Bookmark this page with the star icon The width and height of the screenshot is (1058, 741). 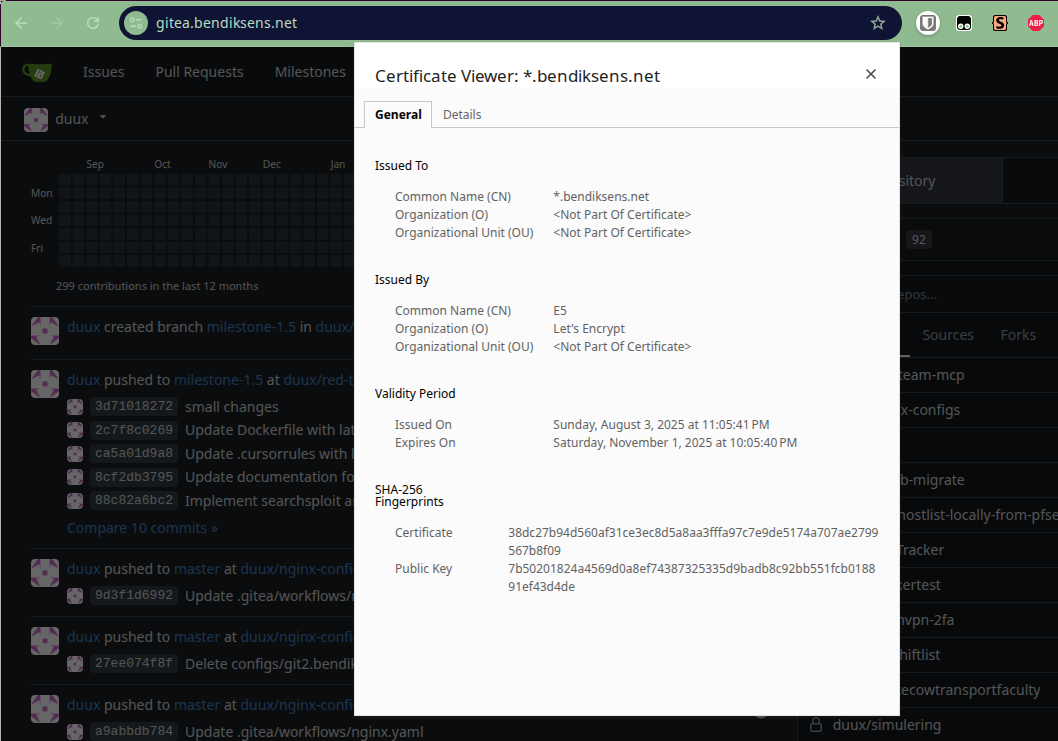[877, 23]
